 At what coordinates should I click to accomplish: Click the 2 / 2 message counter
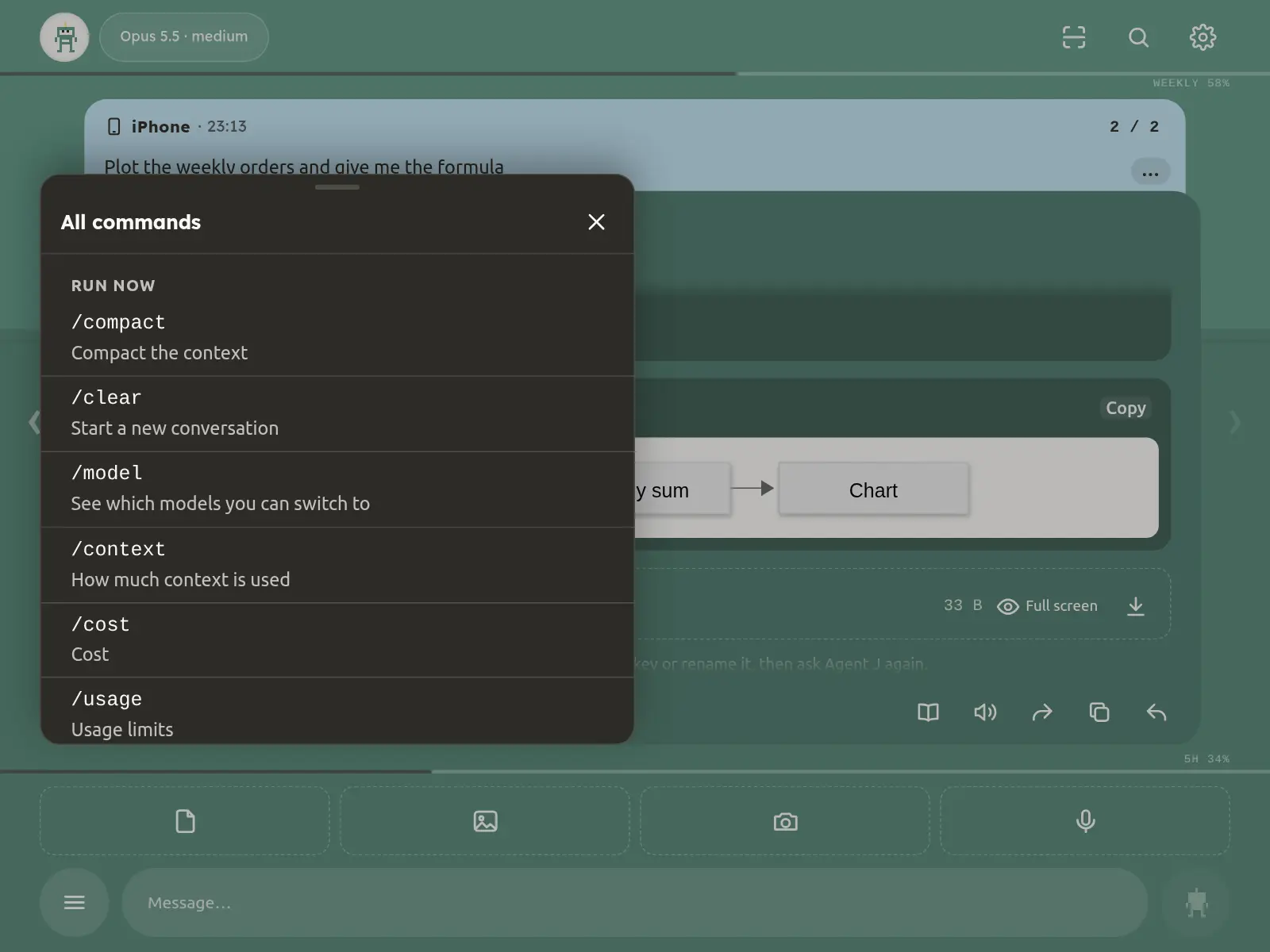click(x=1134, y=127)
